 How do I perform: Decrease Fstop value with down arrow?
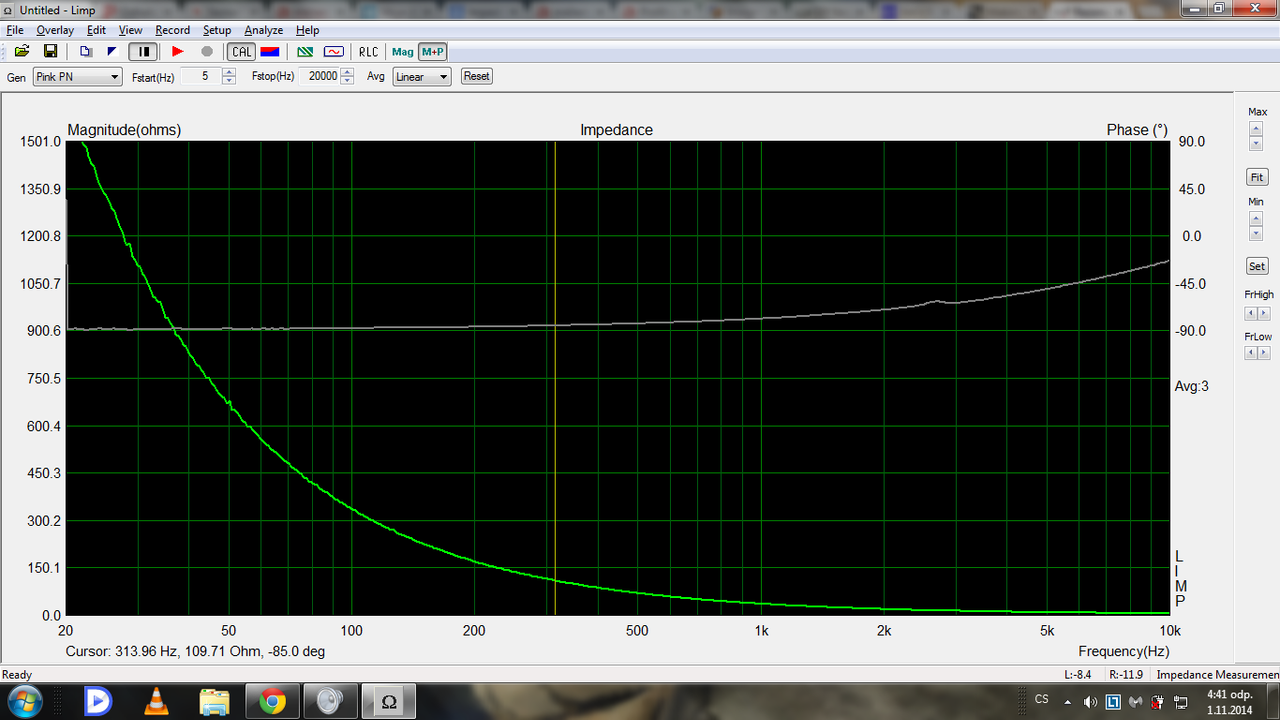[347, 80]
